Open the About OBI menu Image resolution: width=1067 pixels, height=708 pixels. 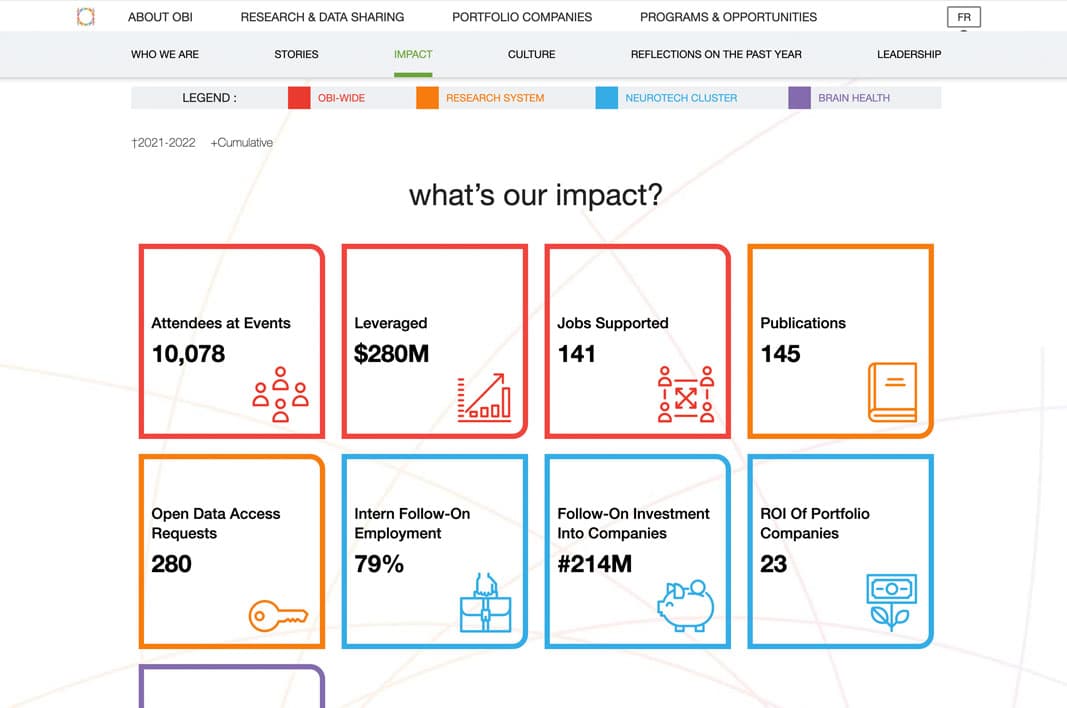tap(160, 17)
